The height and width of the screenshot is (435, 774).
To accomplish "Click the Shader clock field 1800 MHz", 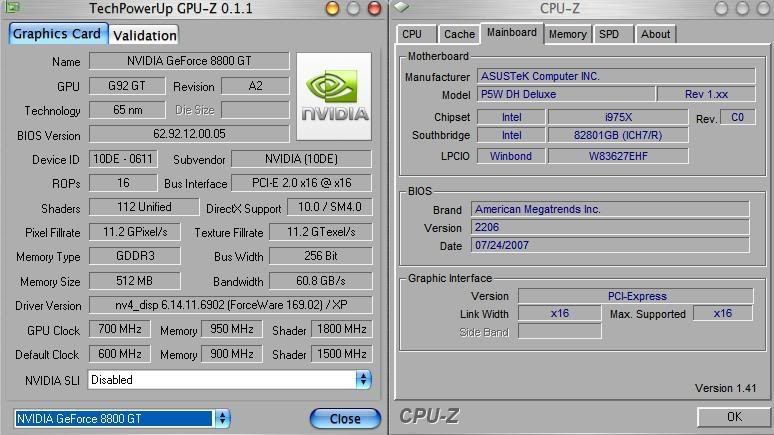I will tap(342, 329).
